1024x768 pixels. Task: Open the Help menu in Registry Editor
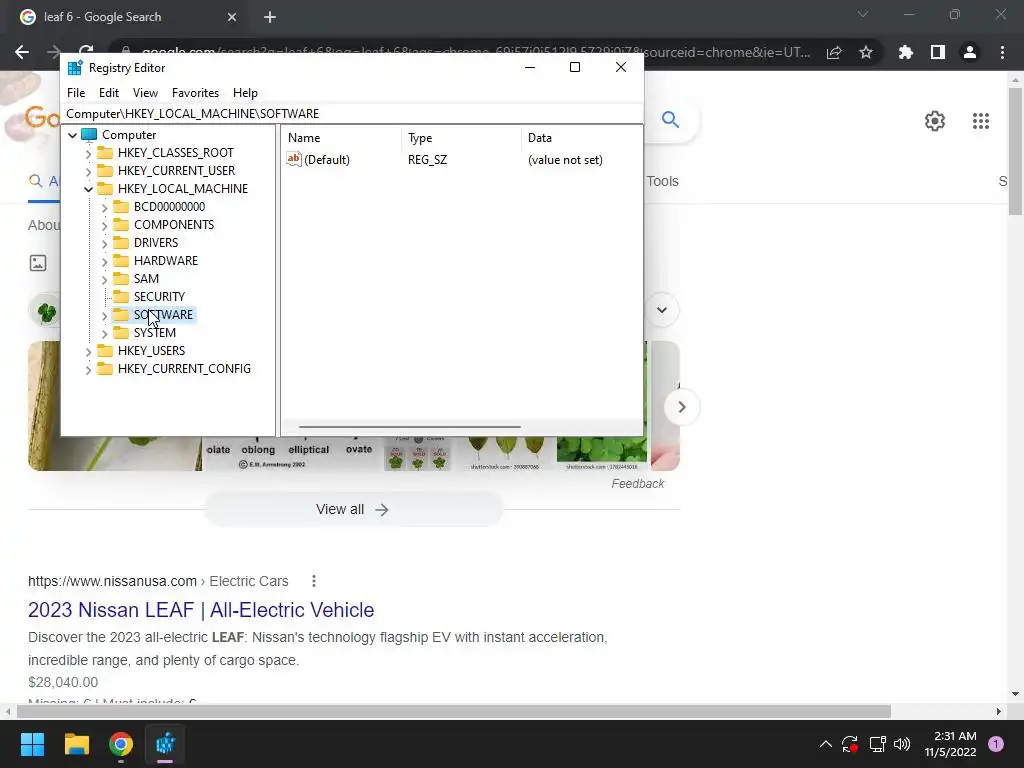245,93
